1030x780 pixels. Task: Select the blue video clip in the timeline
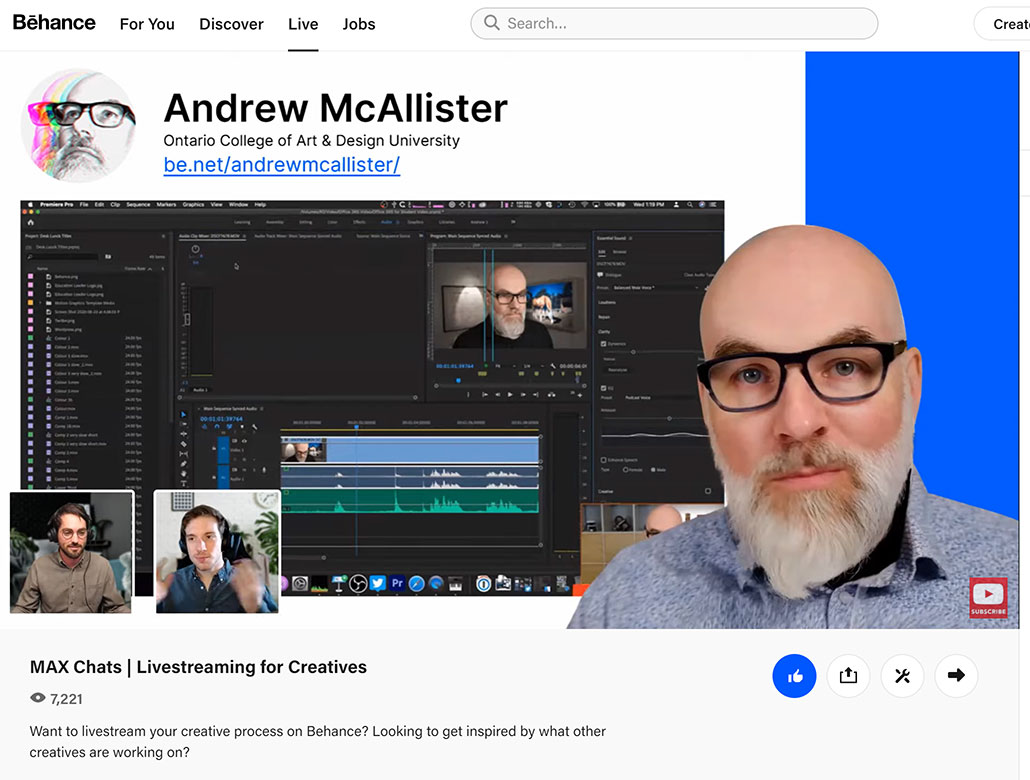click(x=410, y=450)
